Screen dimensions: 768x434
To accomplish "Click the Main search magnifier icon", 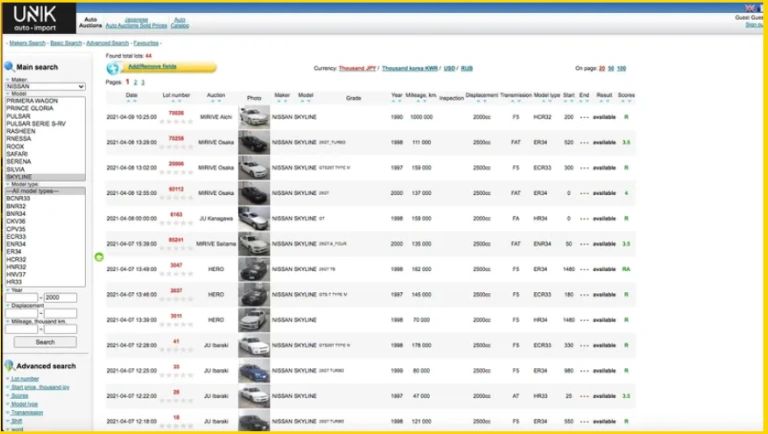I will (9, 67).
